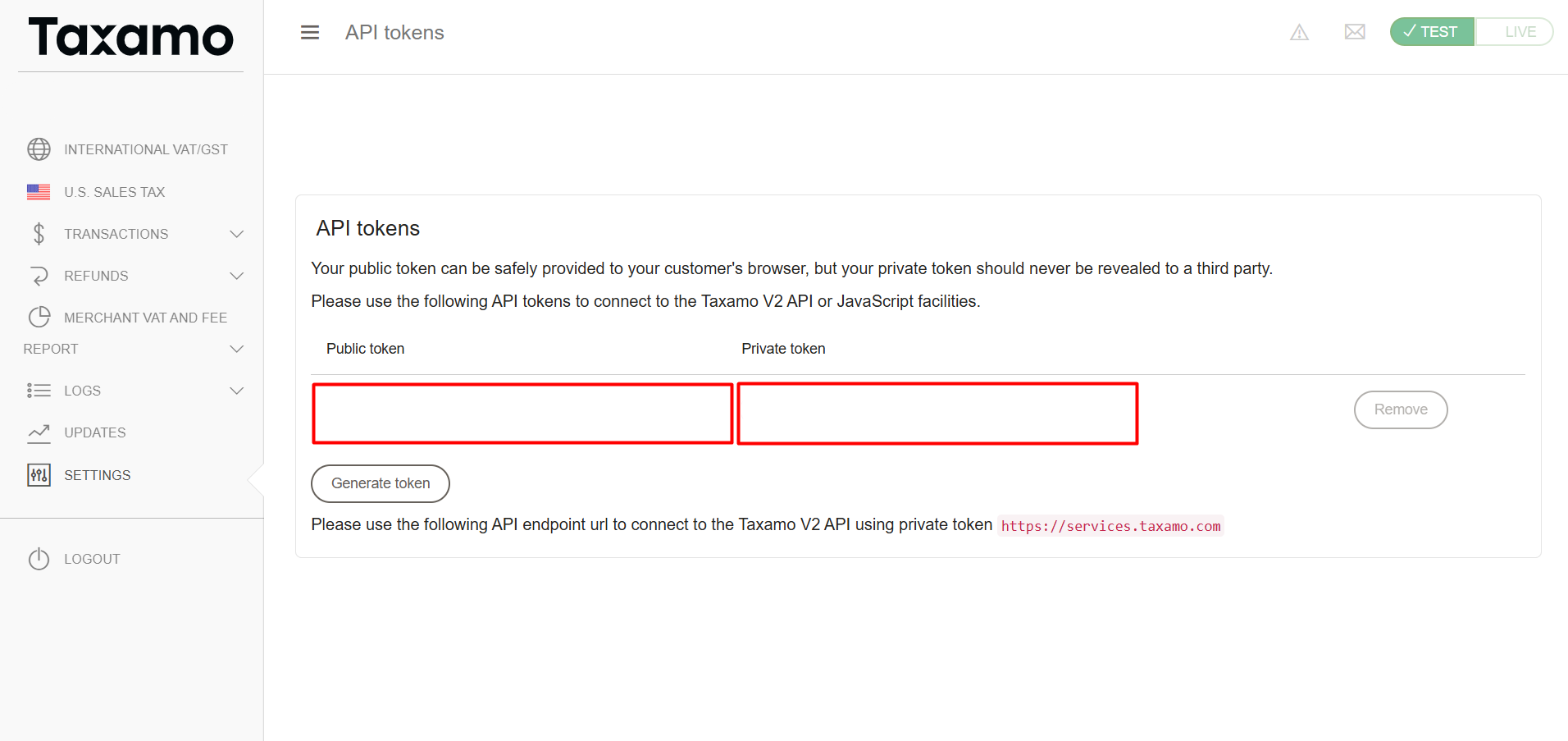Open Settings menu item
Screen dimensions: 1568x741
[98, 475]
